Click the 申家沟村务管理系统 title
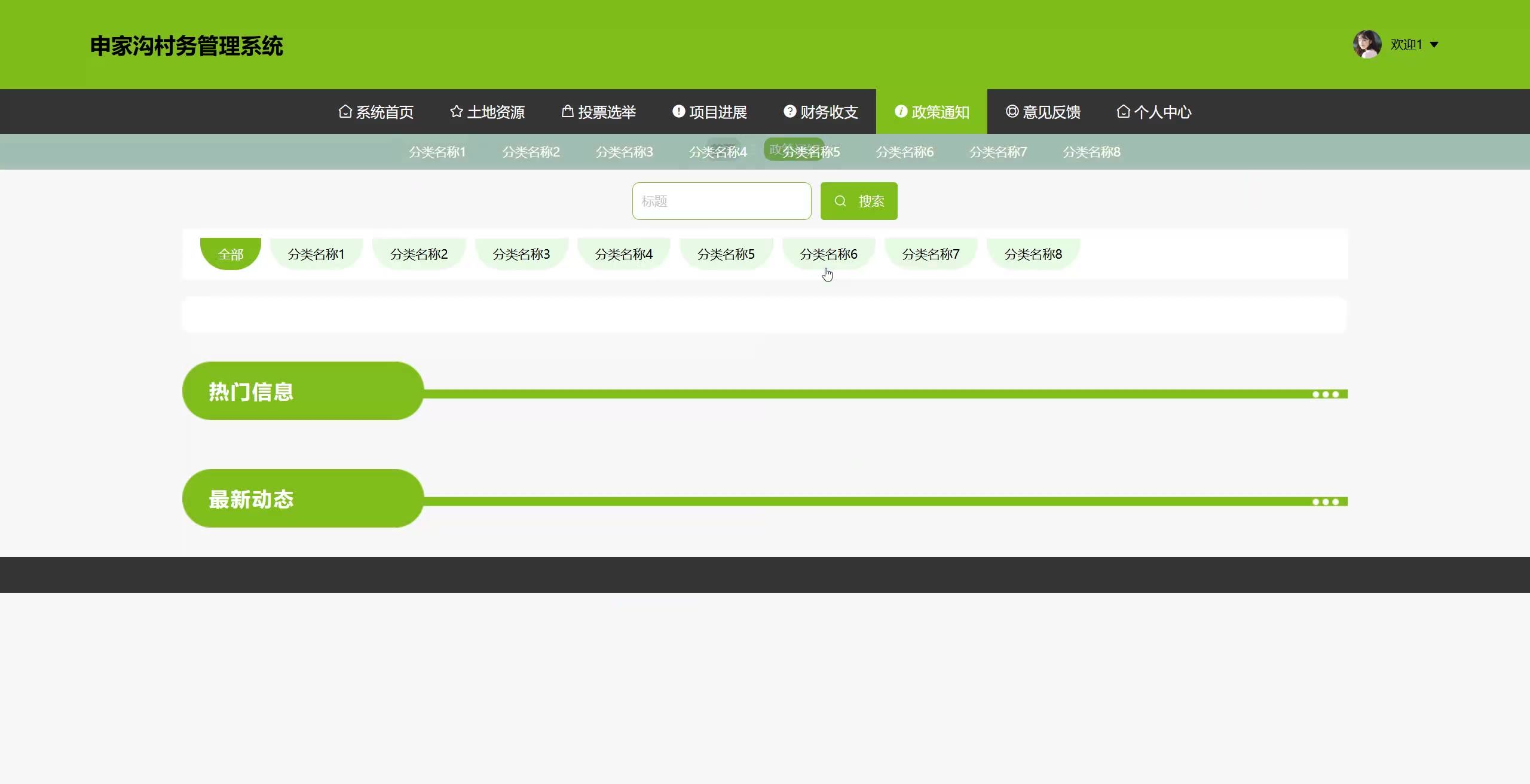Screen dimensions: 1530x784 pos(186,46)
